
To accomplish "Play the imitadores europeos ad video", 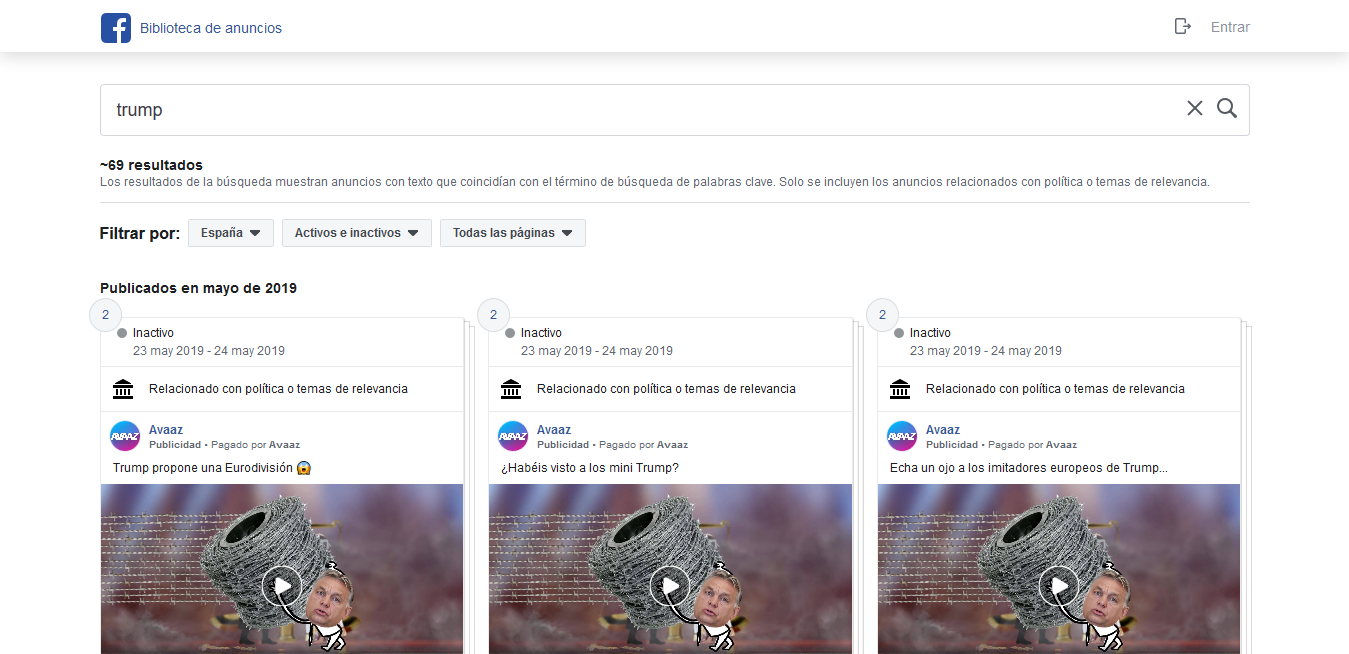I will click(1059, 587).
